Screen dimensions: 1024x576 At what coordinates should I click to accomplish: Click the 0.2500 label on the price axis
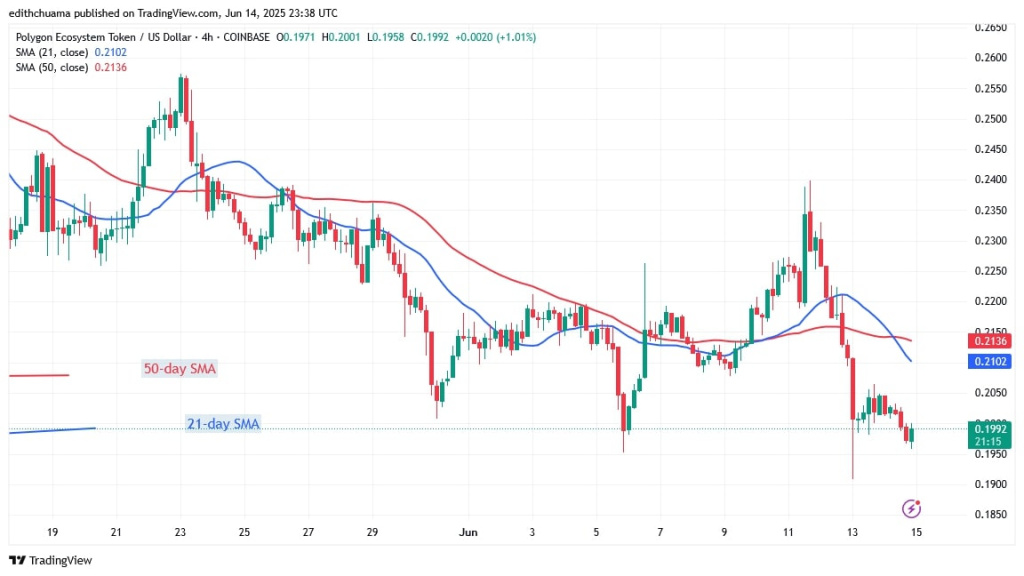tap(992, 119)
